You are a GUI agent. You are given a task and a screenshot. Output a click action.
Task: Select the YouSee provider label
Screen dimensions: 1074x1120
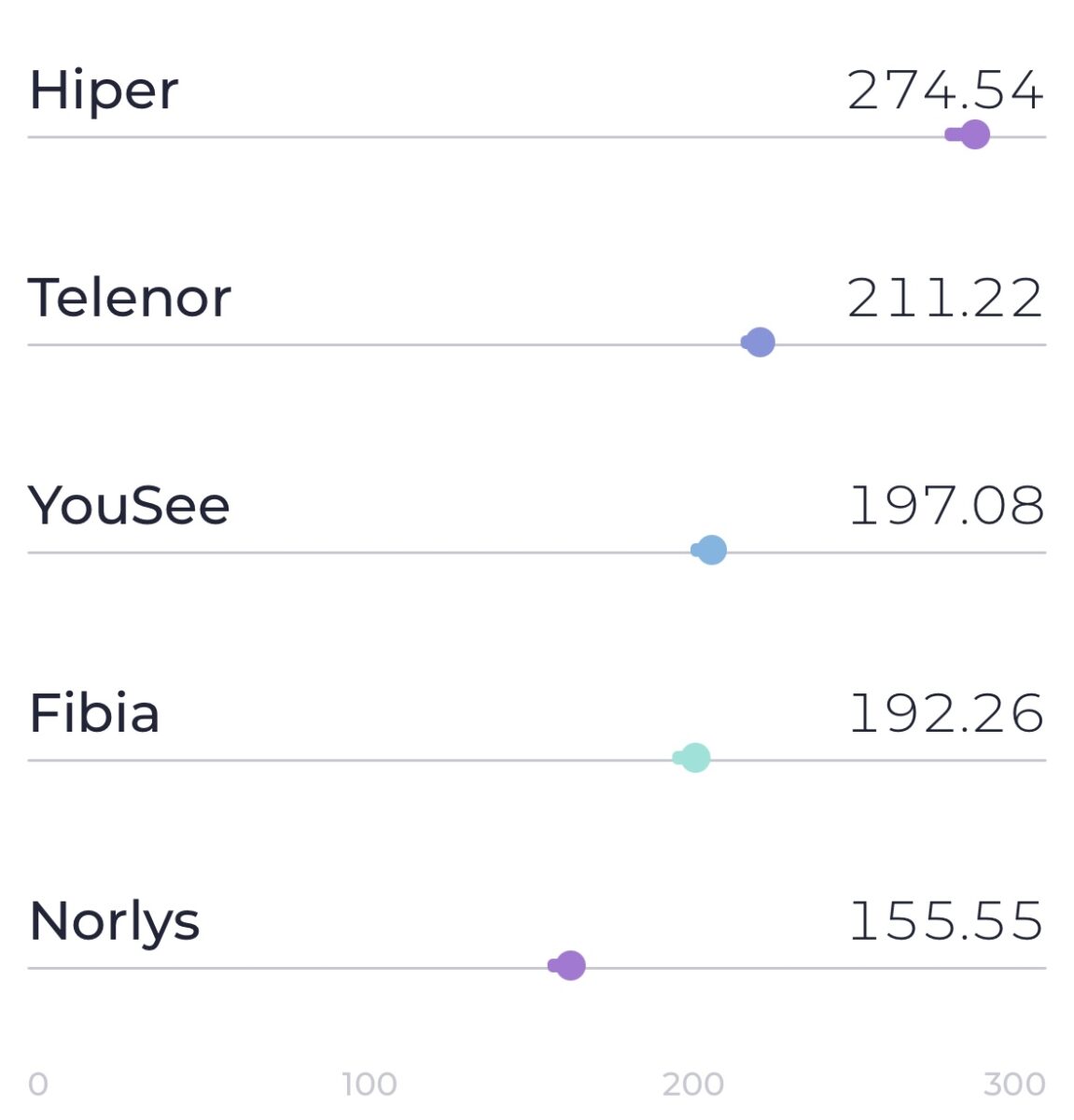[x=129, y=506]
